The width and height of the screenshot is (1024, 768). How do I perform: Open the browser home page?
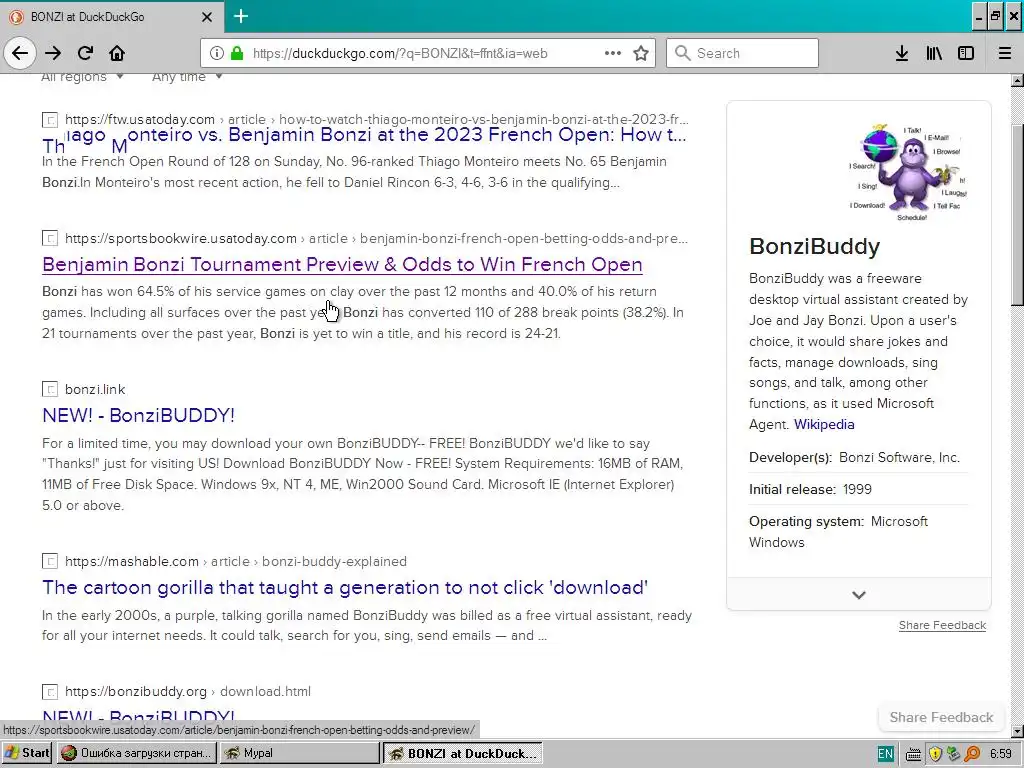(117, 53)
